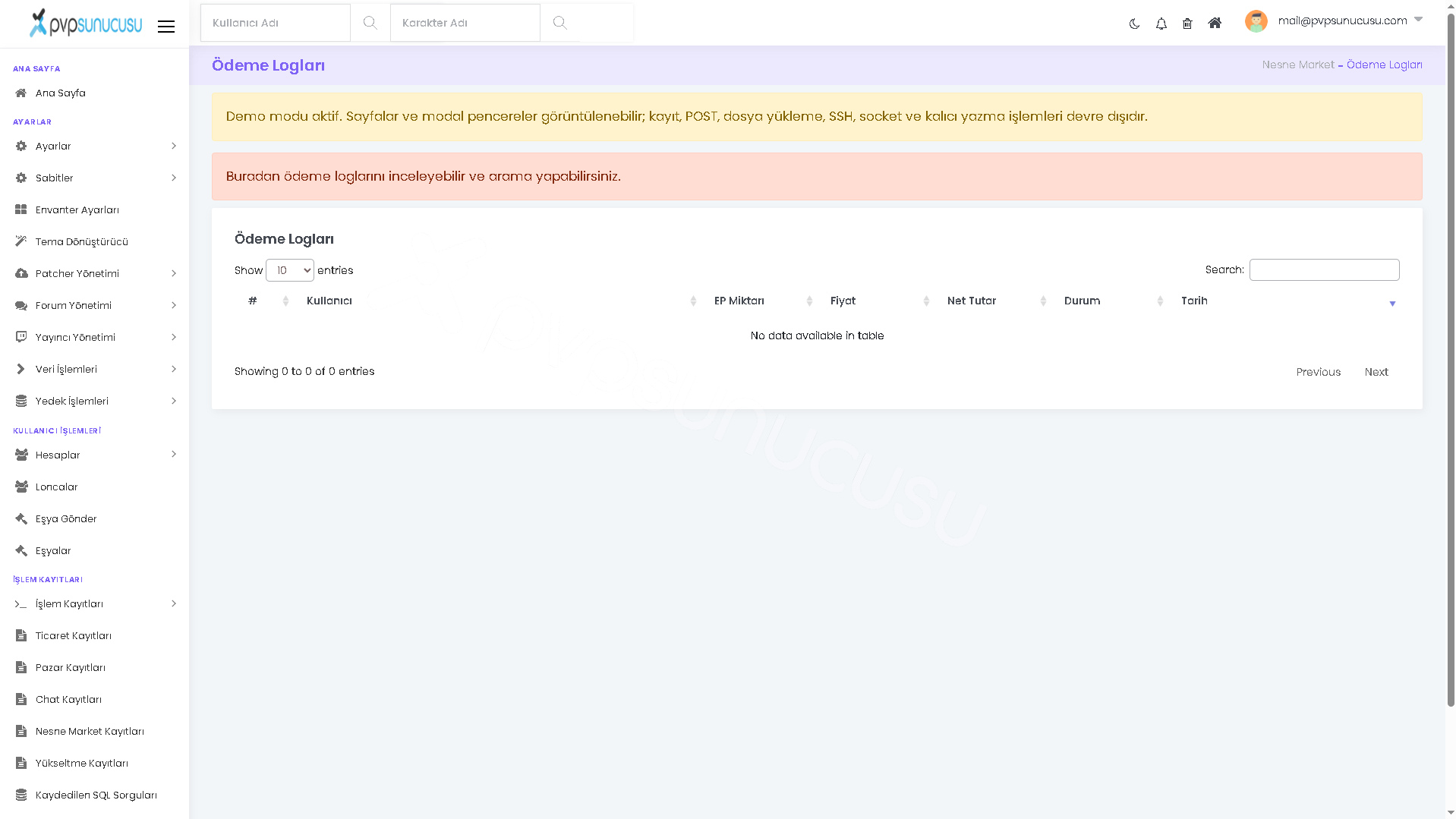This screenshot has height=819, width=1456.
Task: Open the notifications bell icon
Action: click(x=1161, y=24)
